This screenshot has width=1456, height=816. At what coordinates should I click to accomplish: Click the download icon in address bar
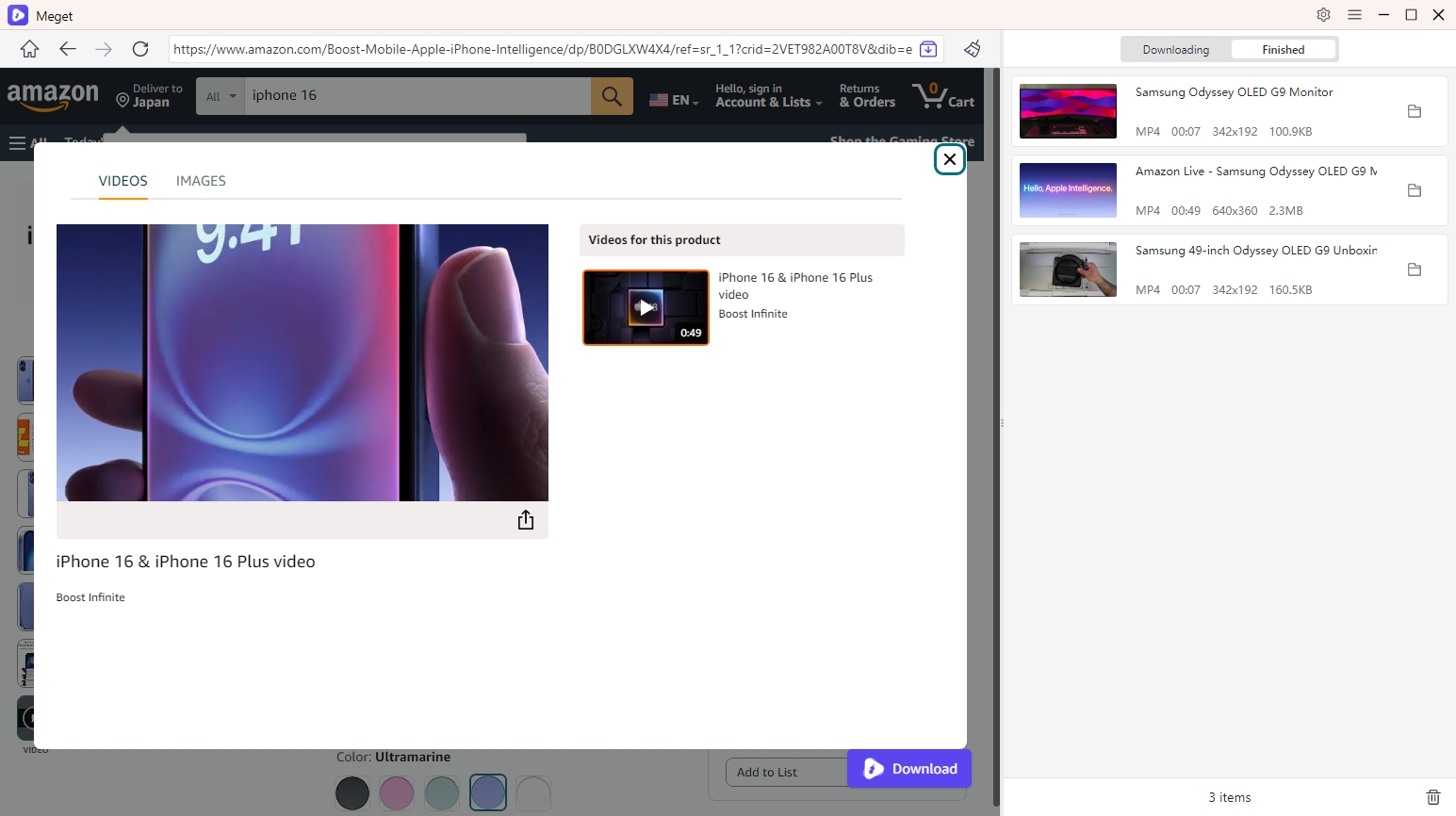pos(928,49)
